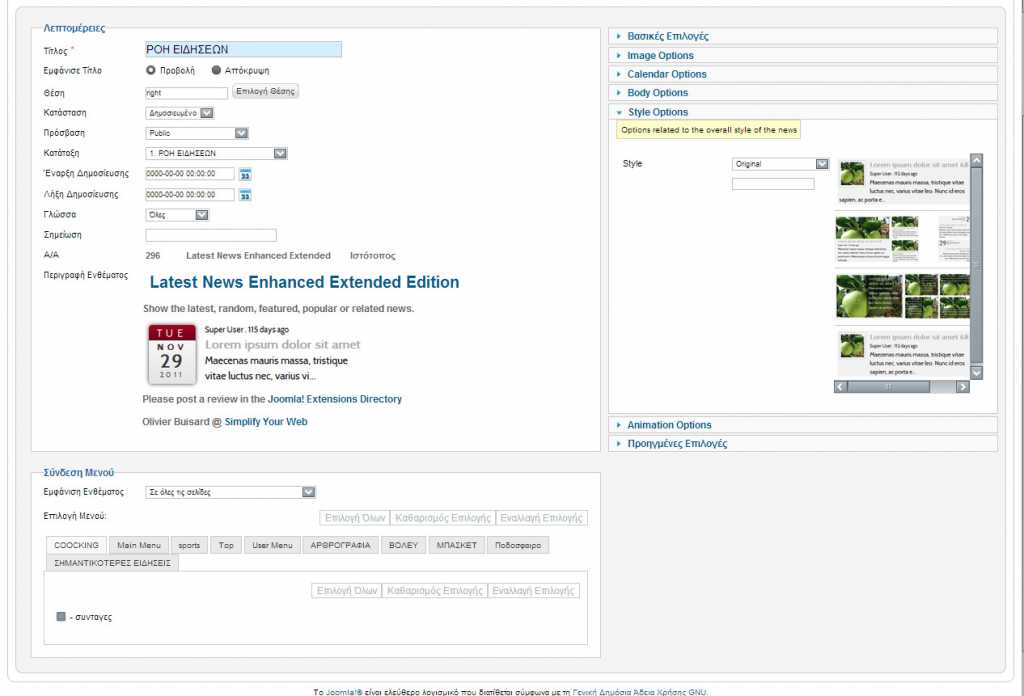Viewport: 1024px width, 696px height.
Task: Open the Κατάσταση dropdown
Action: point(180,113)
